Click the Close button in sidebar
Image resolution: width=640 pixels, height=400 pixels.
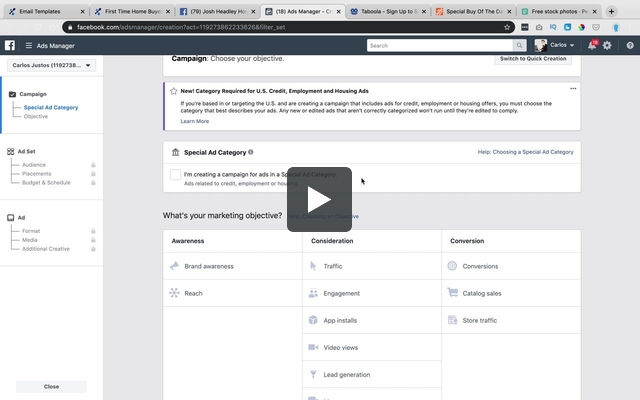[x=51, y=386]
